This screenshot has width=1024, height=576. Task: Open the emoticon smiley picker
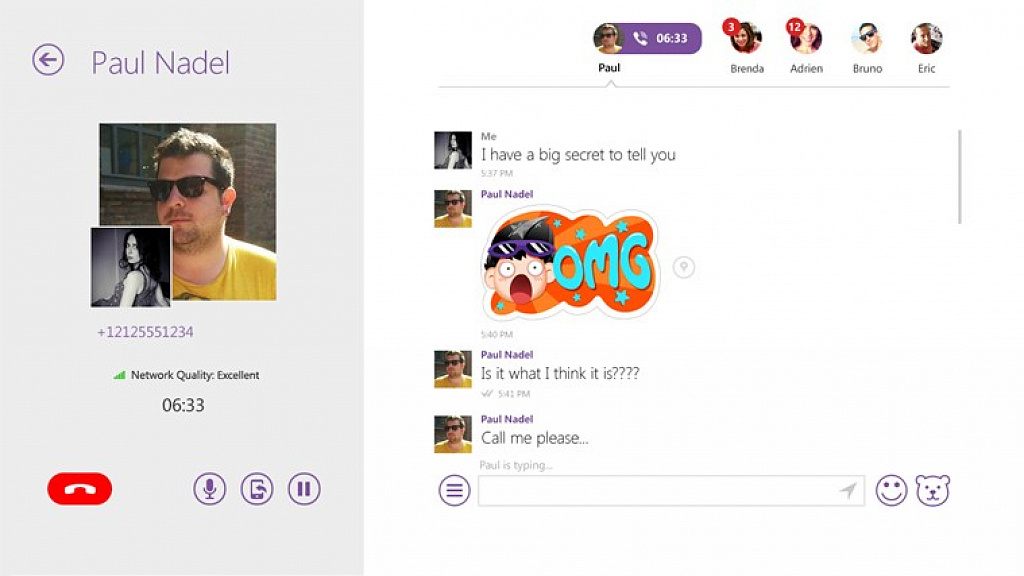point(891,490)
